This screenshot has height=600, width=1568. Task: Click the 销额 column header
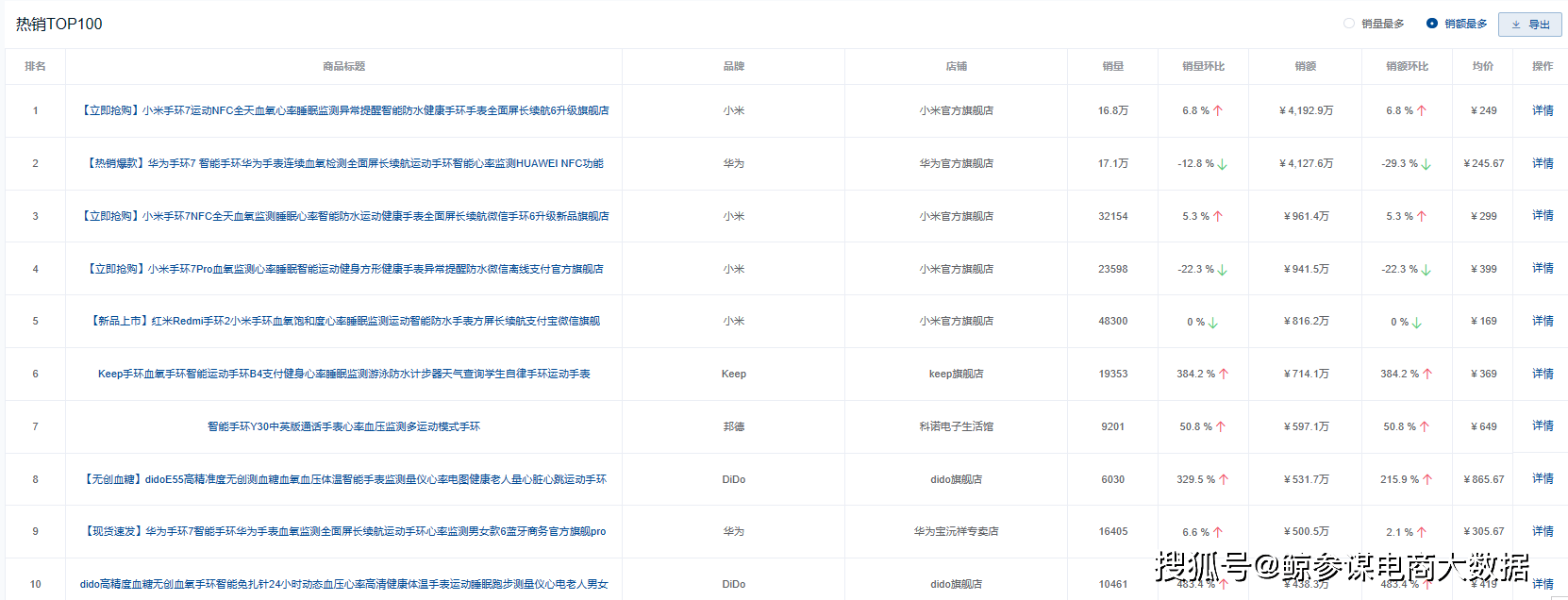(x=1306, y=66)
